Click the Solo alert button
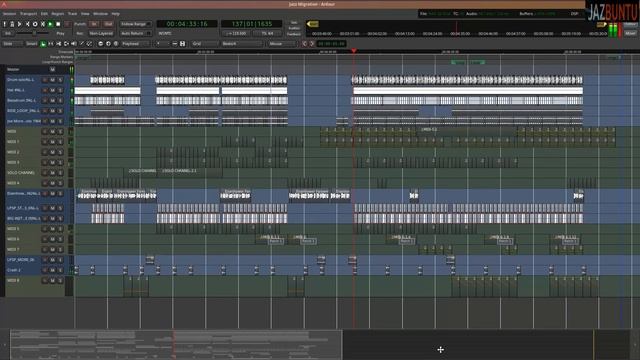The image size is (640, 360). 293,23
